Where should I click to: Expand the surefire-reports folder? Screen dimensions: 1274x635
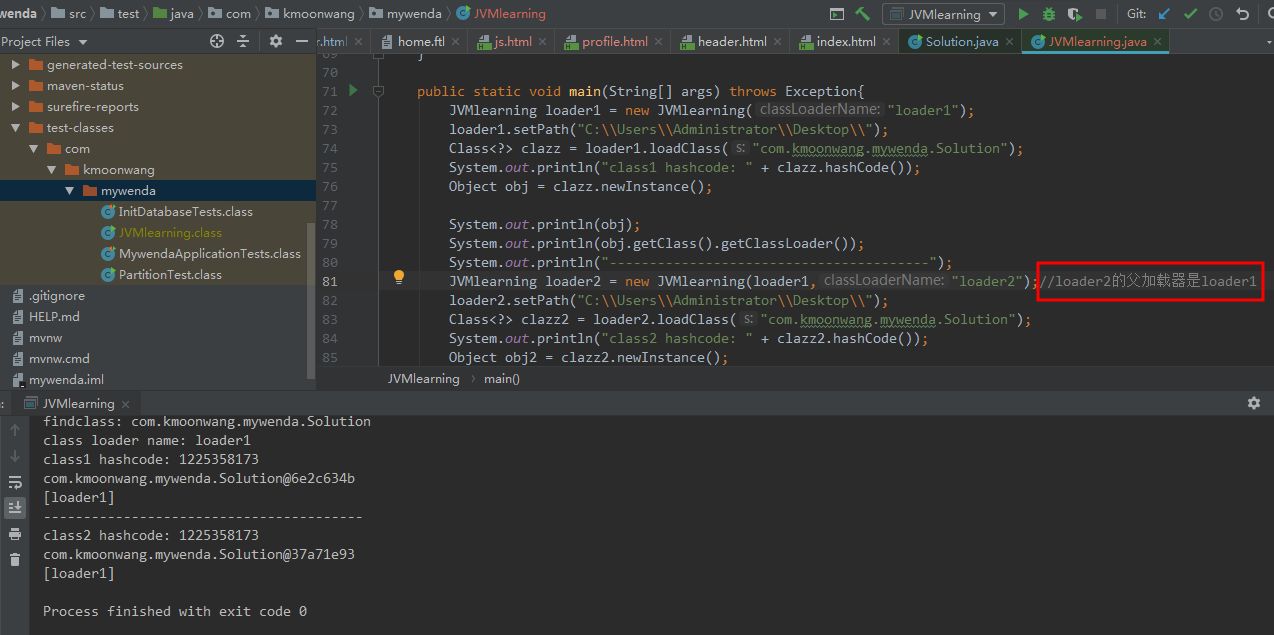(15, 107)
